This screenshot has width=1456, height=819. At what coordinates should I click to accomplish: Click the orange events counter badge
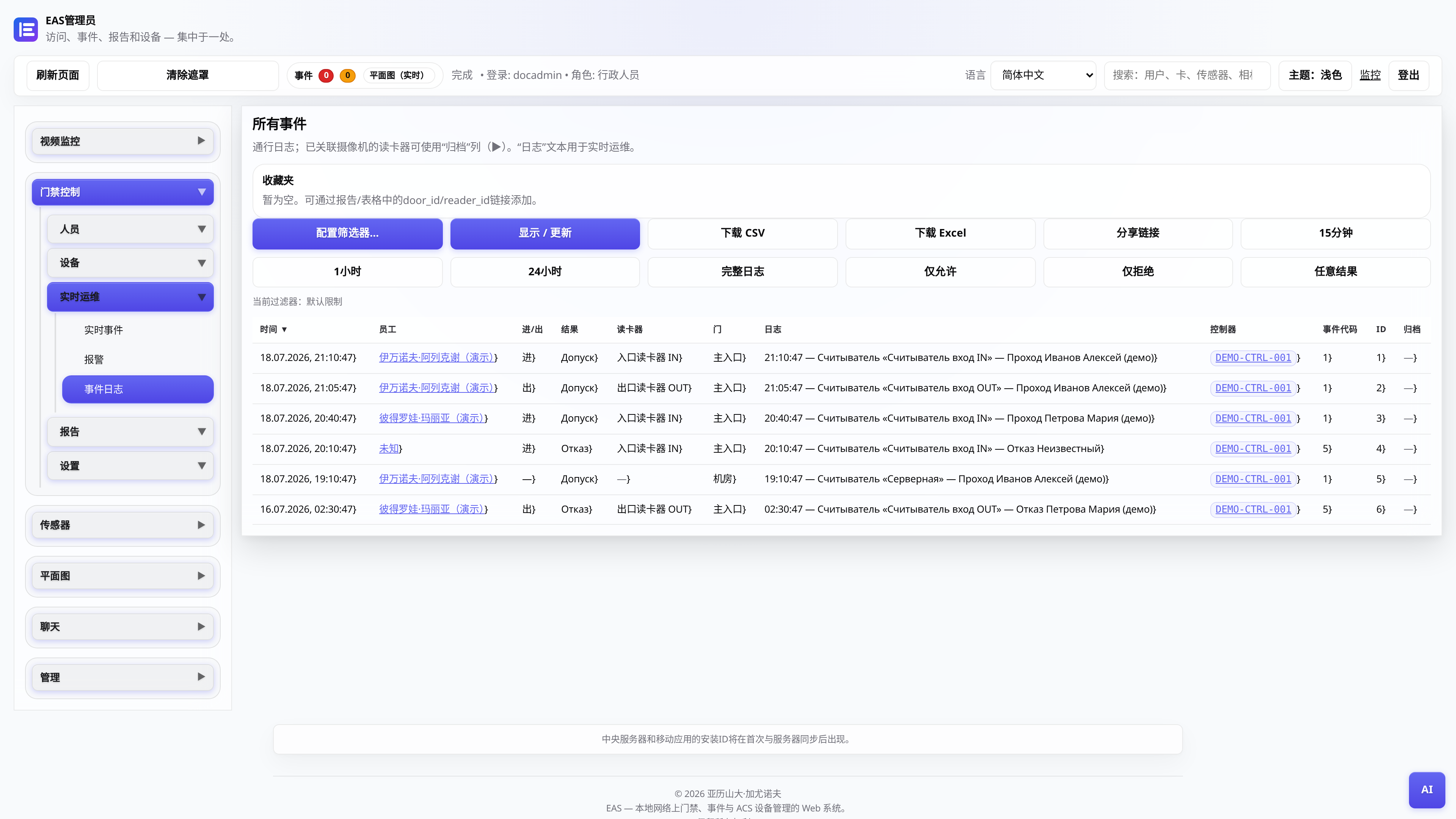pyautogui.click(x=348, y=75)
